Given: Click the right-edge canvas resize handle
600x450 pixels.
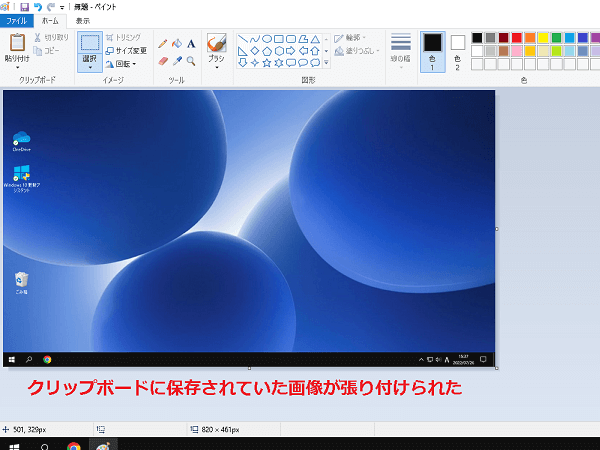Looking at the screenshot, I should pyautogui.click(x=497, y=229).
